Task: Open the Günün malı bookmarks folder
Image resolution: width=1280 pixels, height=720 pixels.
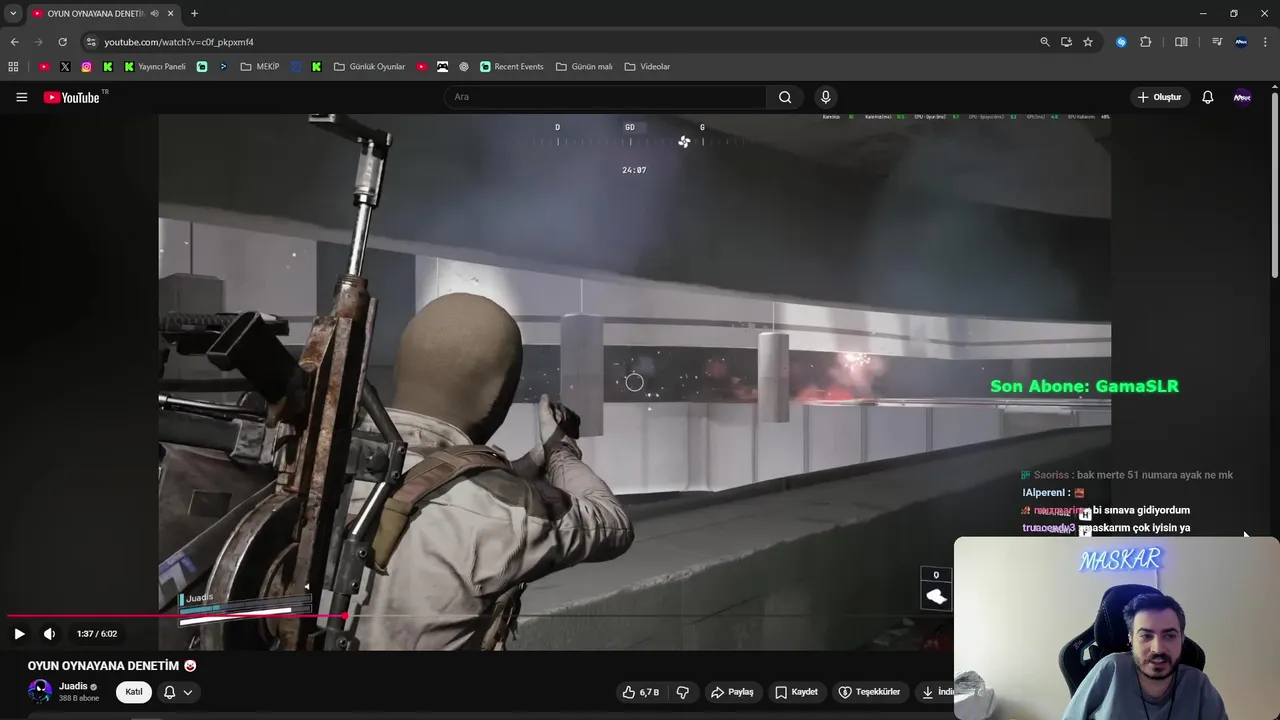Action: click(x=584, y=67)
